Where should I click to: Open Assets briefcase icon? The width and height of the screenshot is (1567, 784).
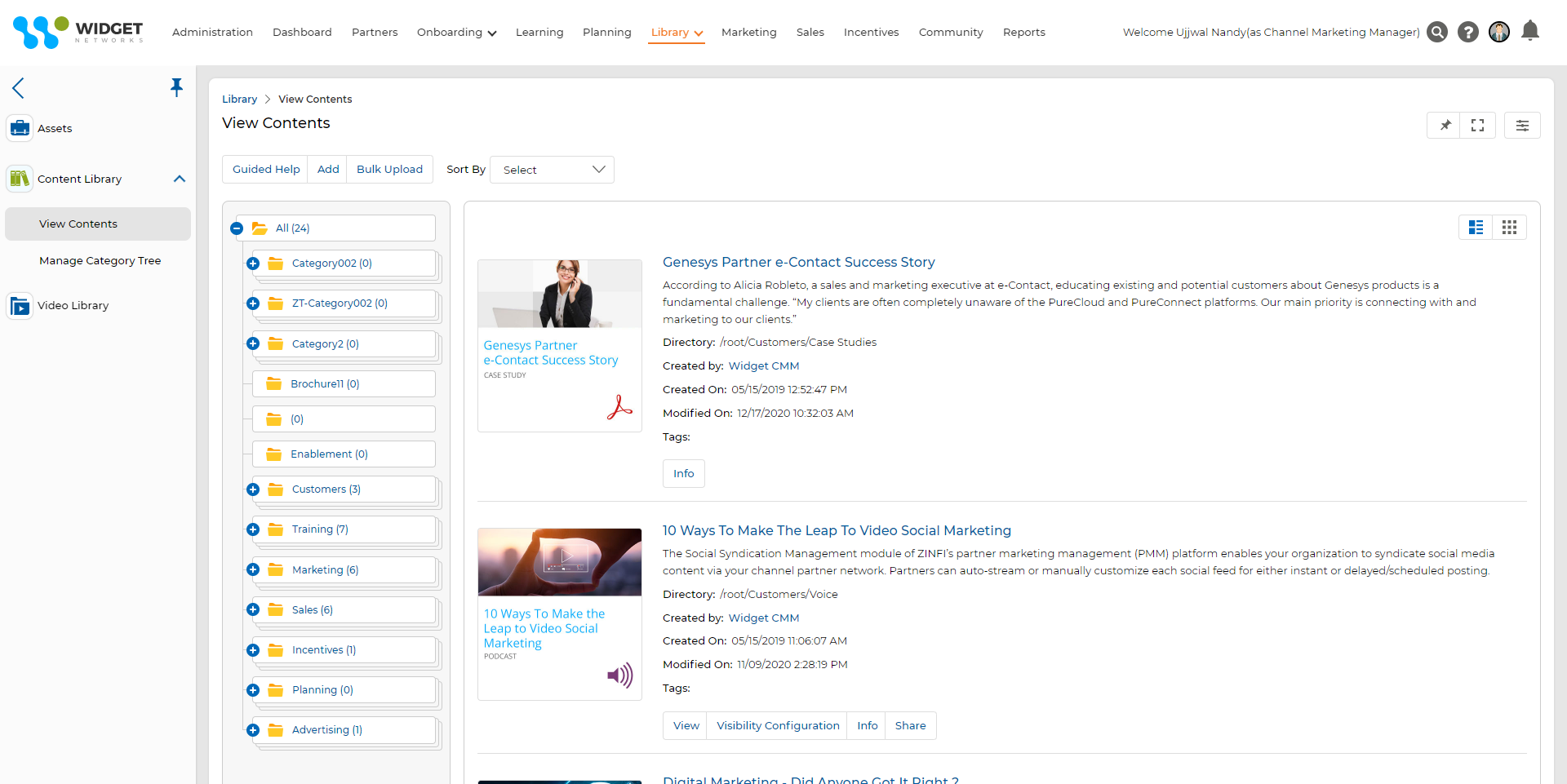point(20,128)
